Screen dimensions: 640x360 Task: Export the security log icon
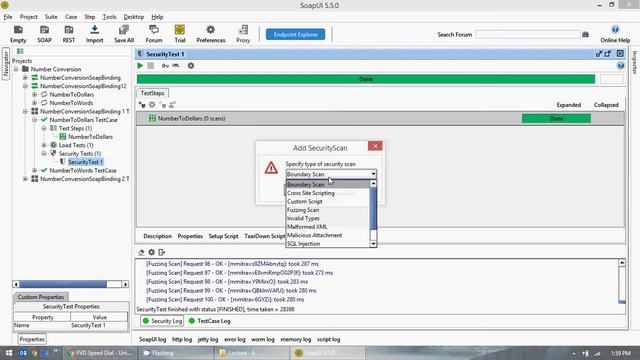coord(162,253)
